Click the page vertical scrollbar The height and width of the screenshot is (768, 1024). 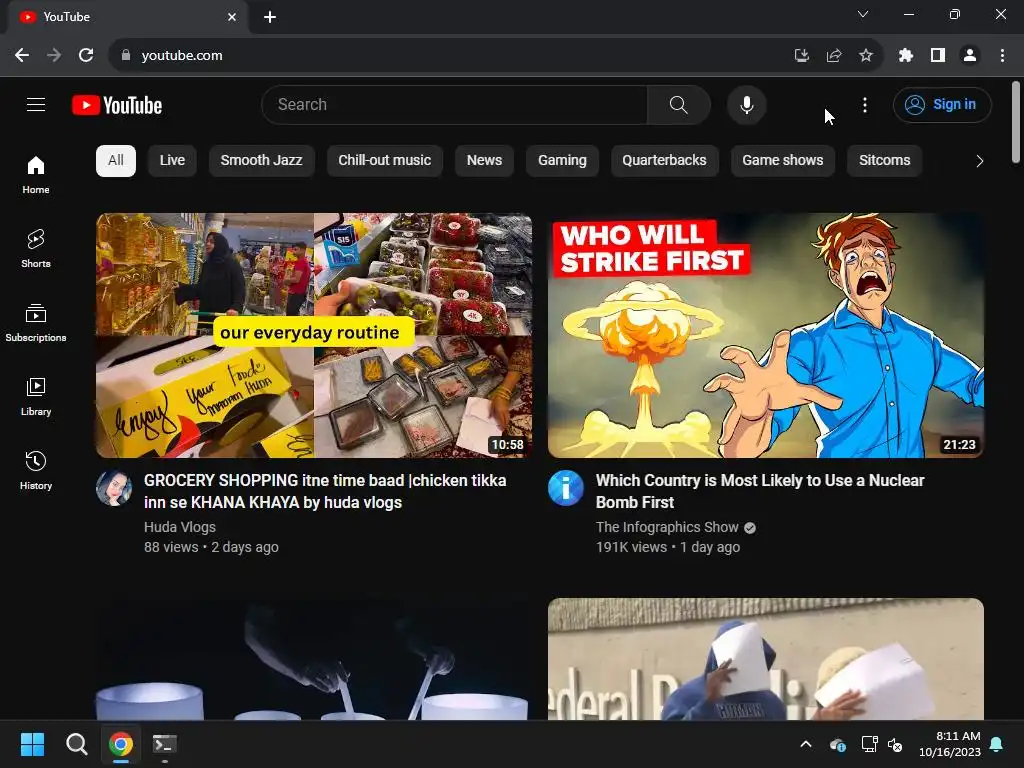1016,123
